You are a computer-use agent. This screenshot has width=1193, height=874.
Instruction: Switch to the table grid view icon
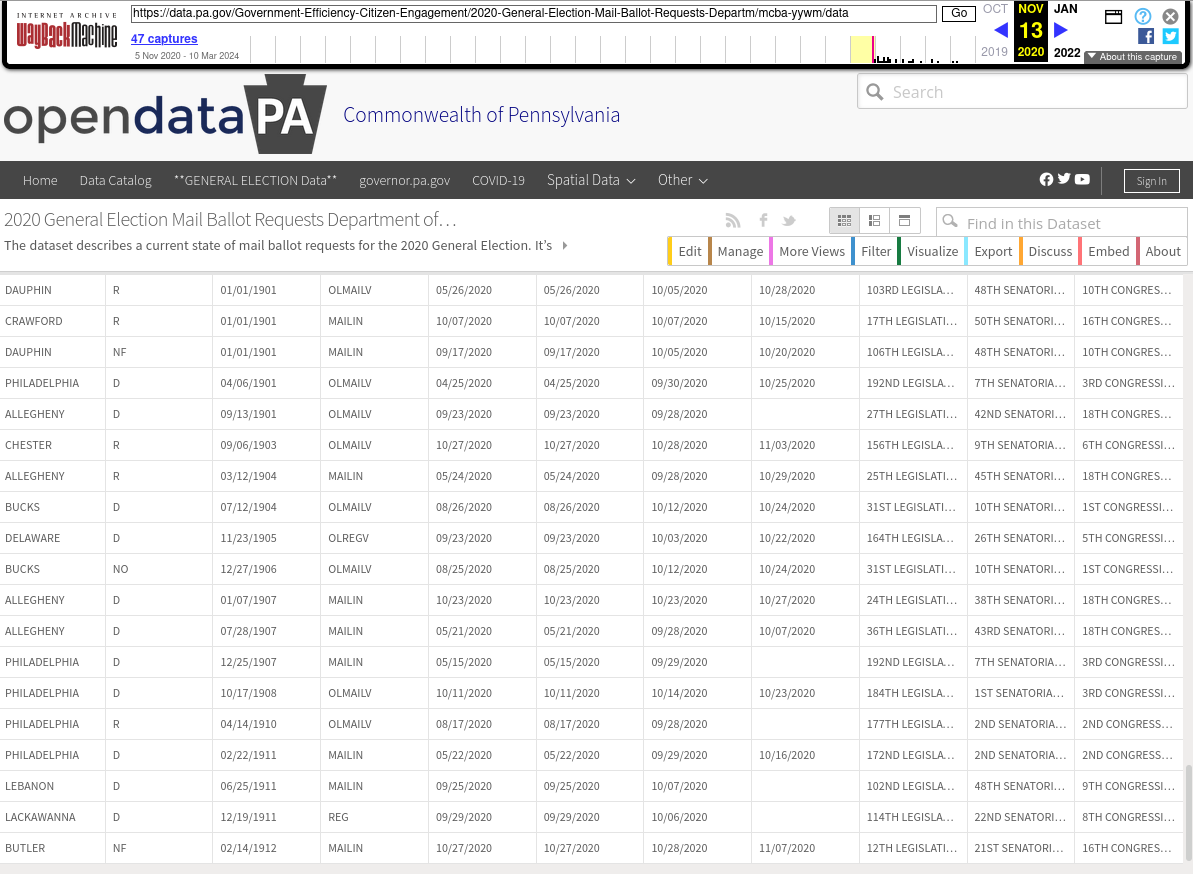843,220
